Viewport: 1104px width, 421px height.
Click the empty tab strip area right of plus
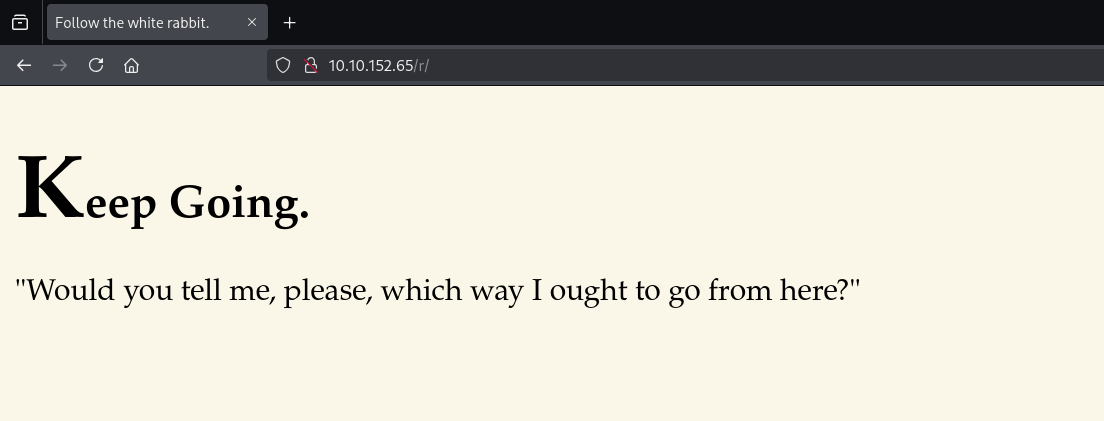point(700,22)
